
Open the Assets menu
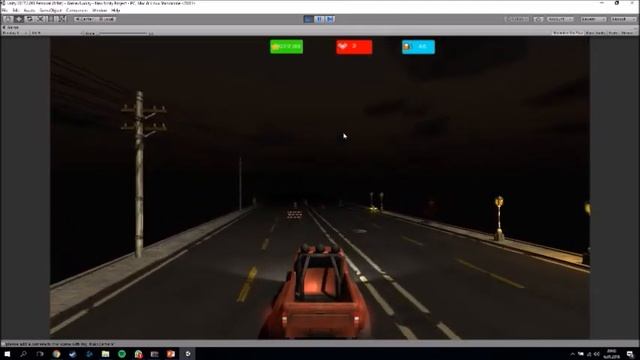(29, 10)
